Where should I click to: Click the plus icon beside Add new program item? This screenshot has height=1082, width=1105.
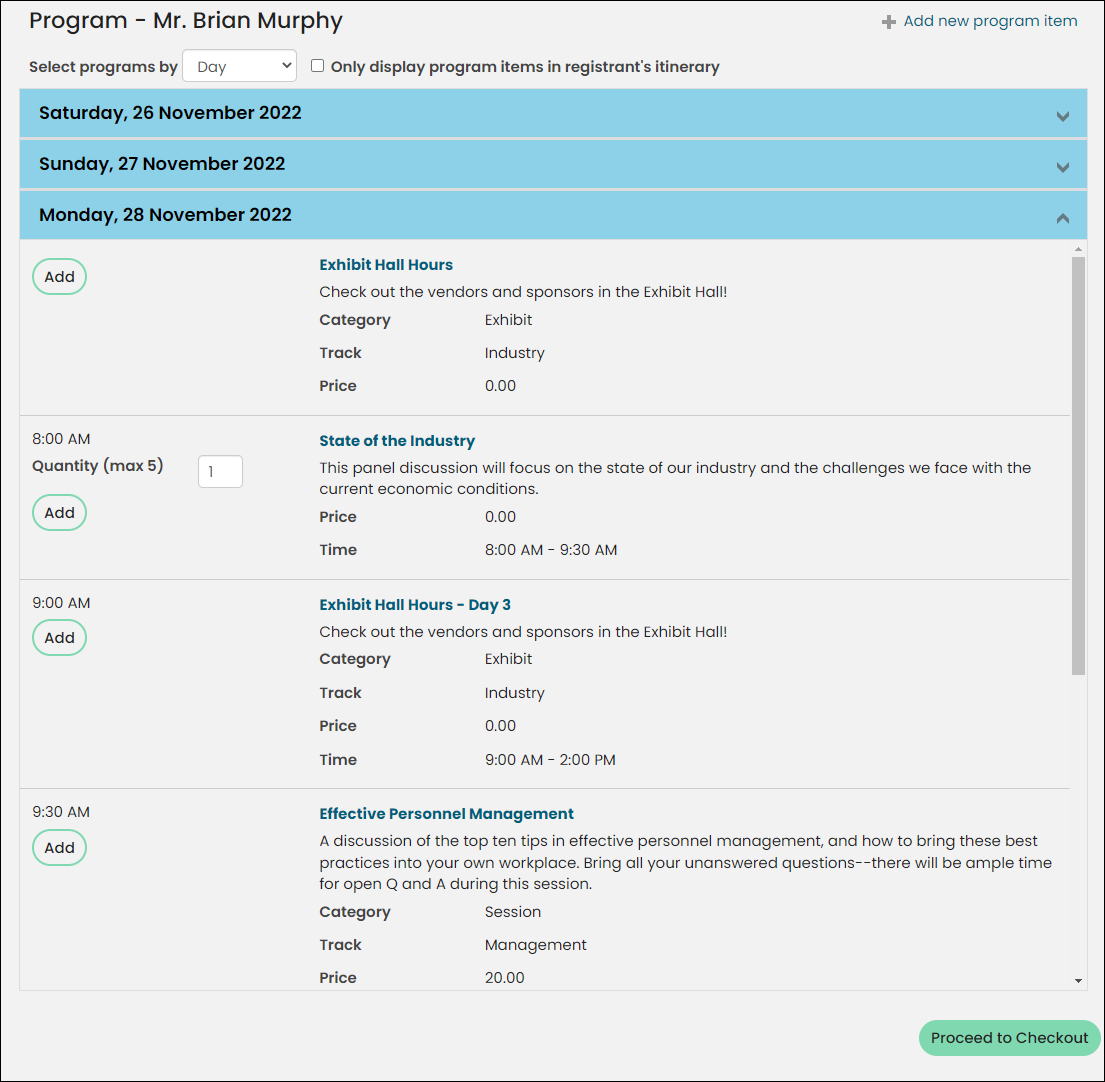coord(889,22)
